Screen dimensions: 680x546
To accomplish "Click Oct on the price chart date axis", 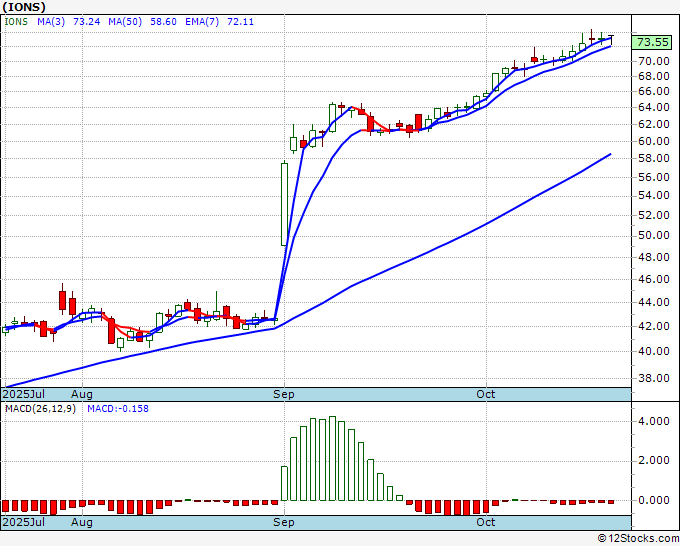I will tap(485, 394).
